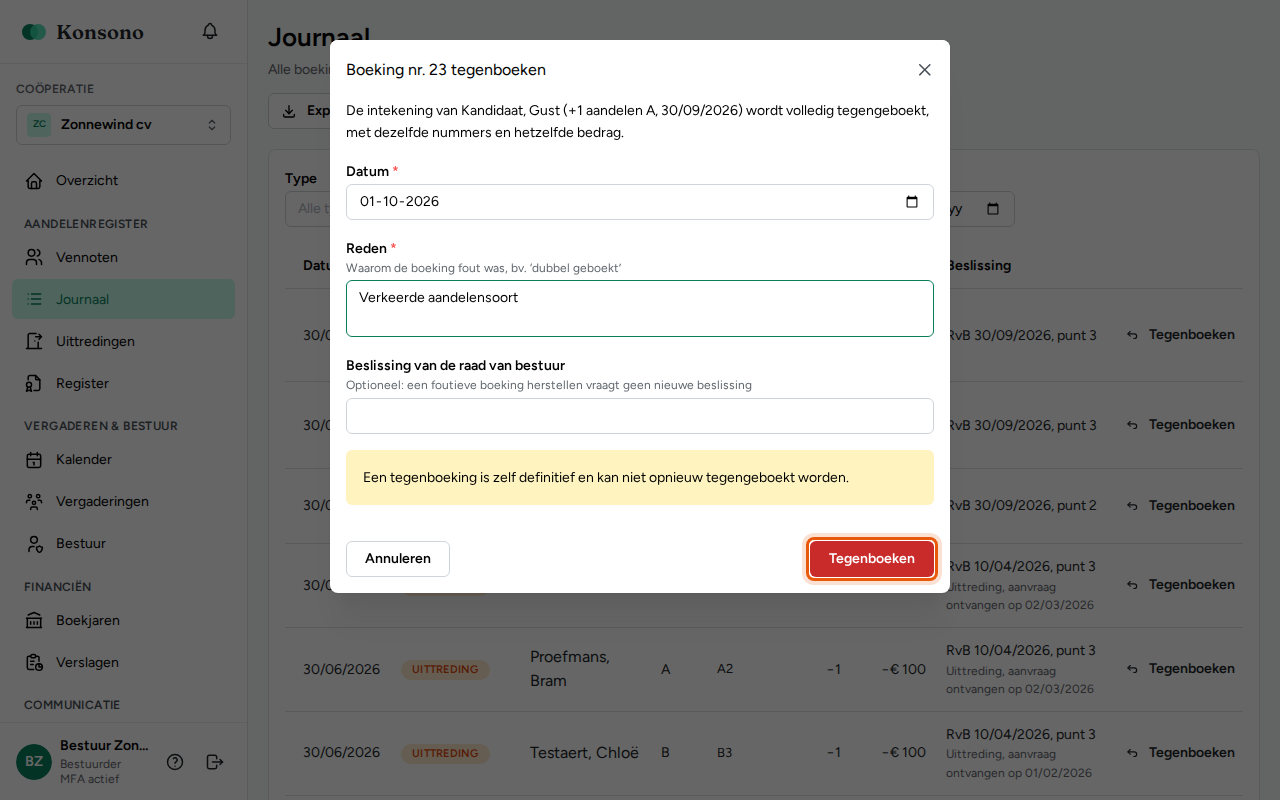
Task: Click Tegenboeken in the Proefmans, Bram row
Action: click(x=1181, y=669)
